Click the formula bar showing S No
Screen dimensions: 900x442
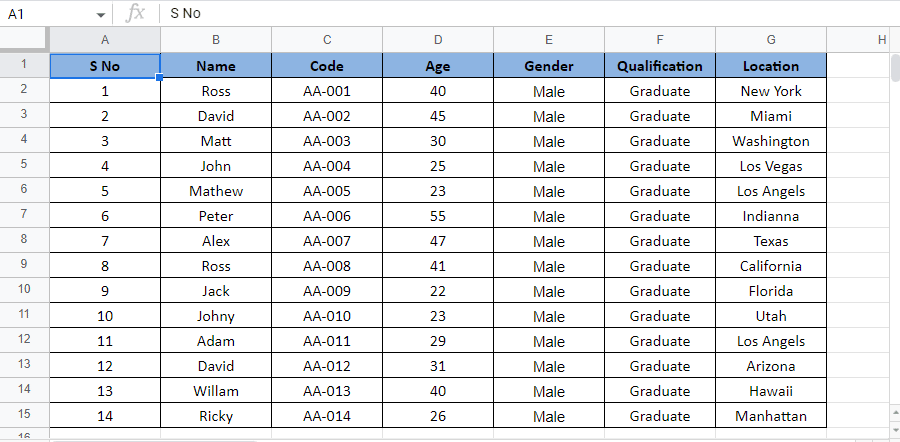click(x=500, y=14)
